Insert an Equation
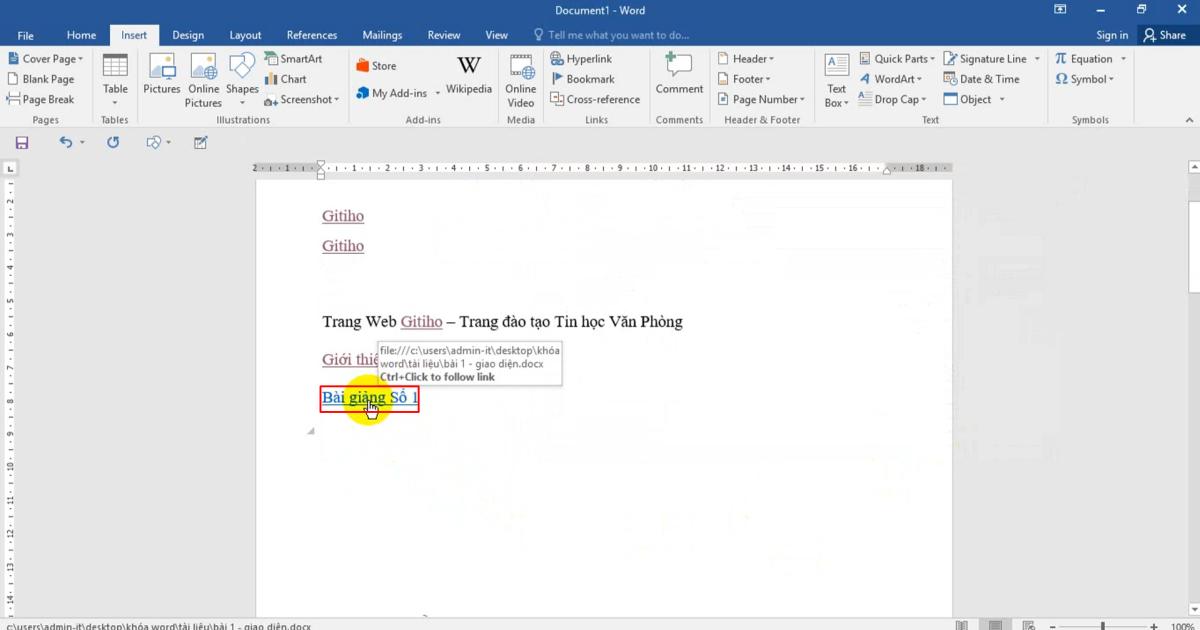The image size is (1200, 630). tap(1088, 58)
